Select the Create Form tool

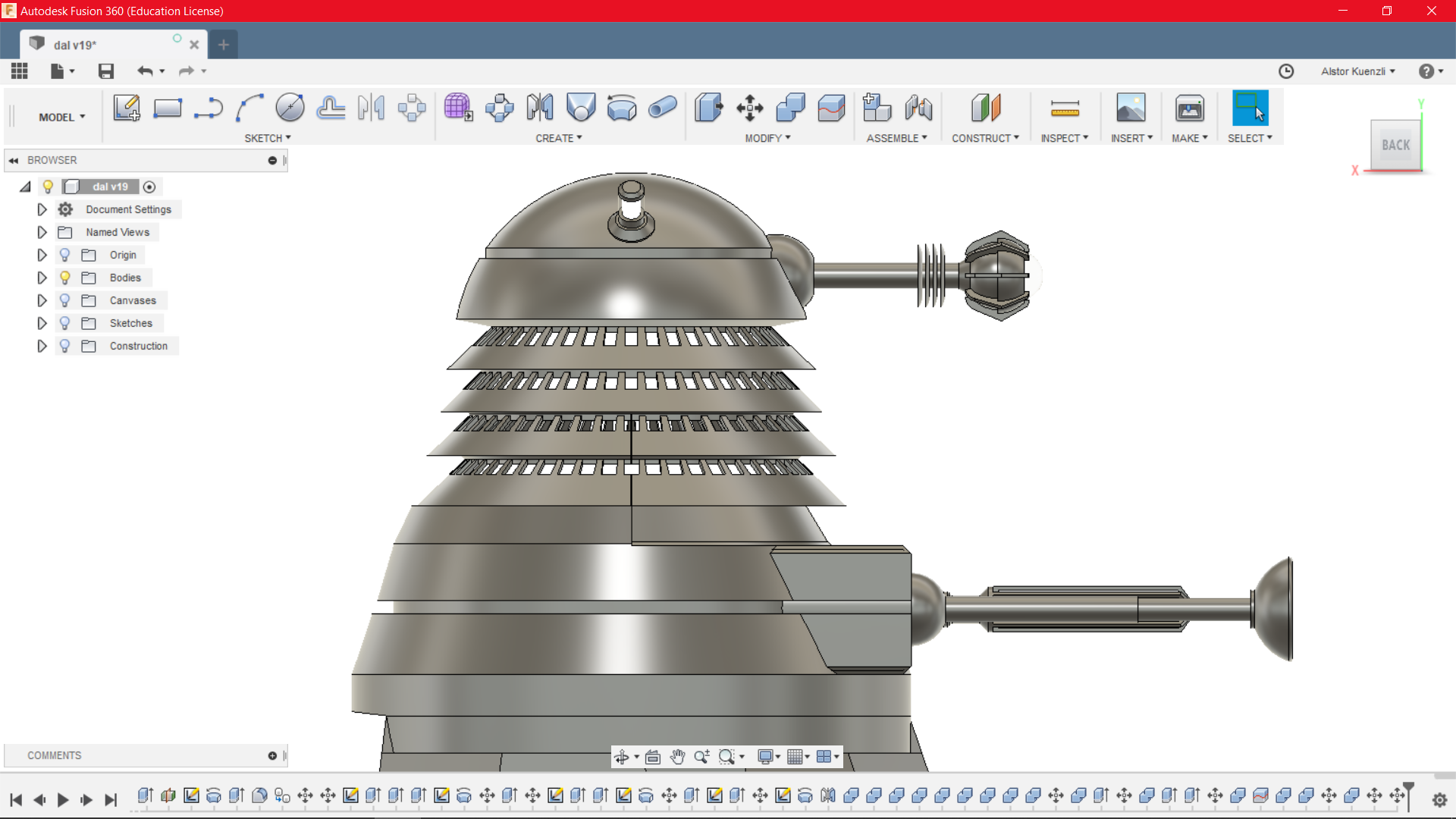click(459, 108)
